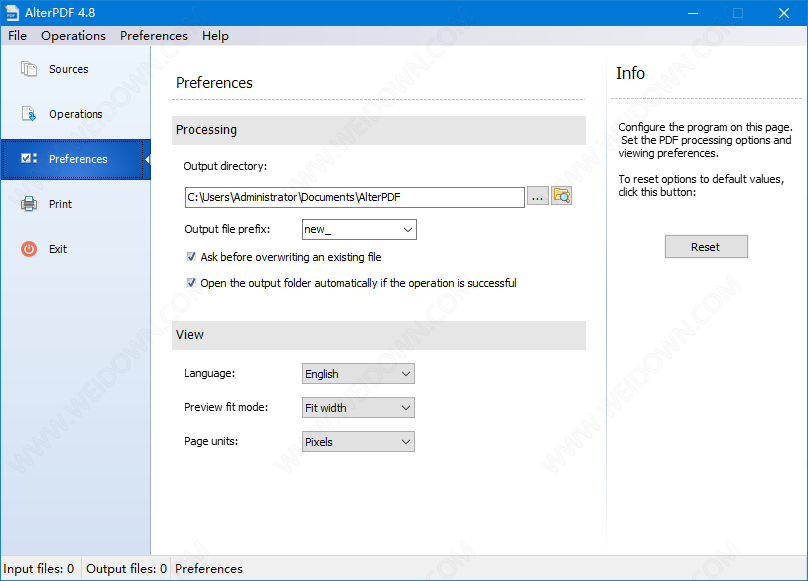The width and height of the screenshot is (808, 581).
Task: Click the AlterPDF app icon in title bar
Action: [11, 13]
